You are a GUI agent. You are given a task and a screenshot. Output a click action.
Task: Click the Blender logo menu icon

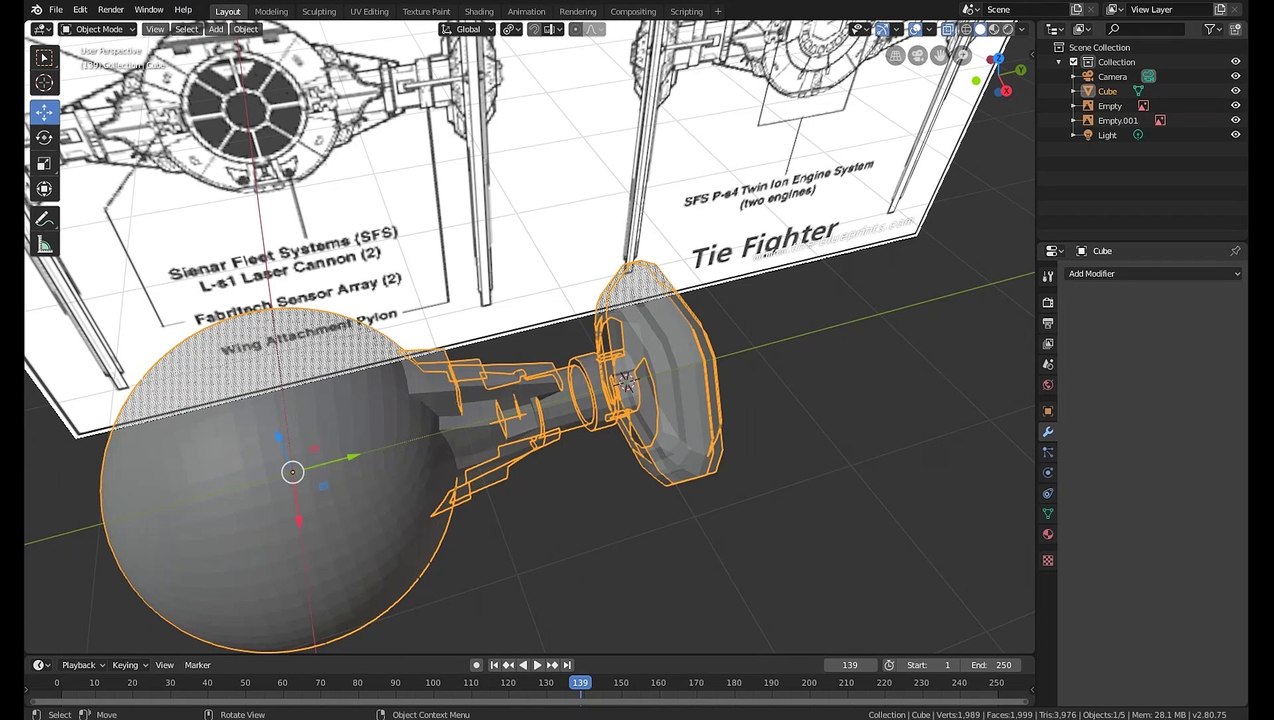[x=36, y=10]
